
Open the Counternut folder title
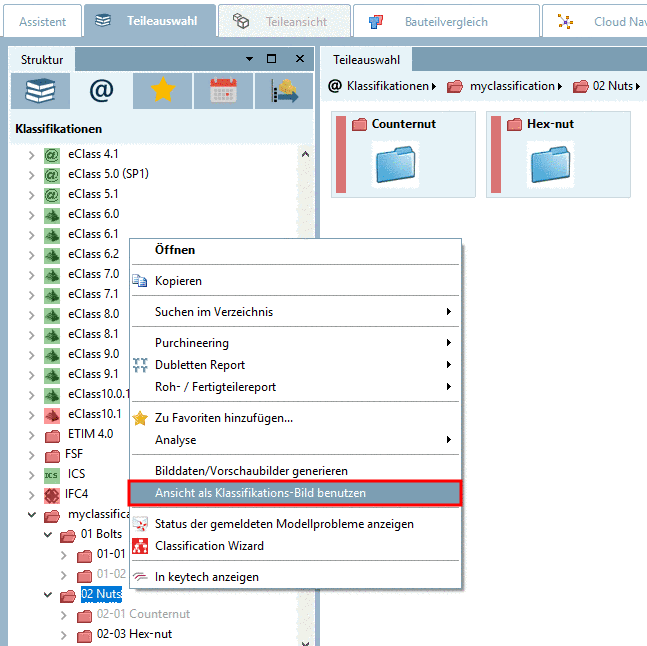click(404, 124)
